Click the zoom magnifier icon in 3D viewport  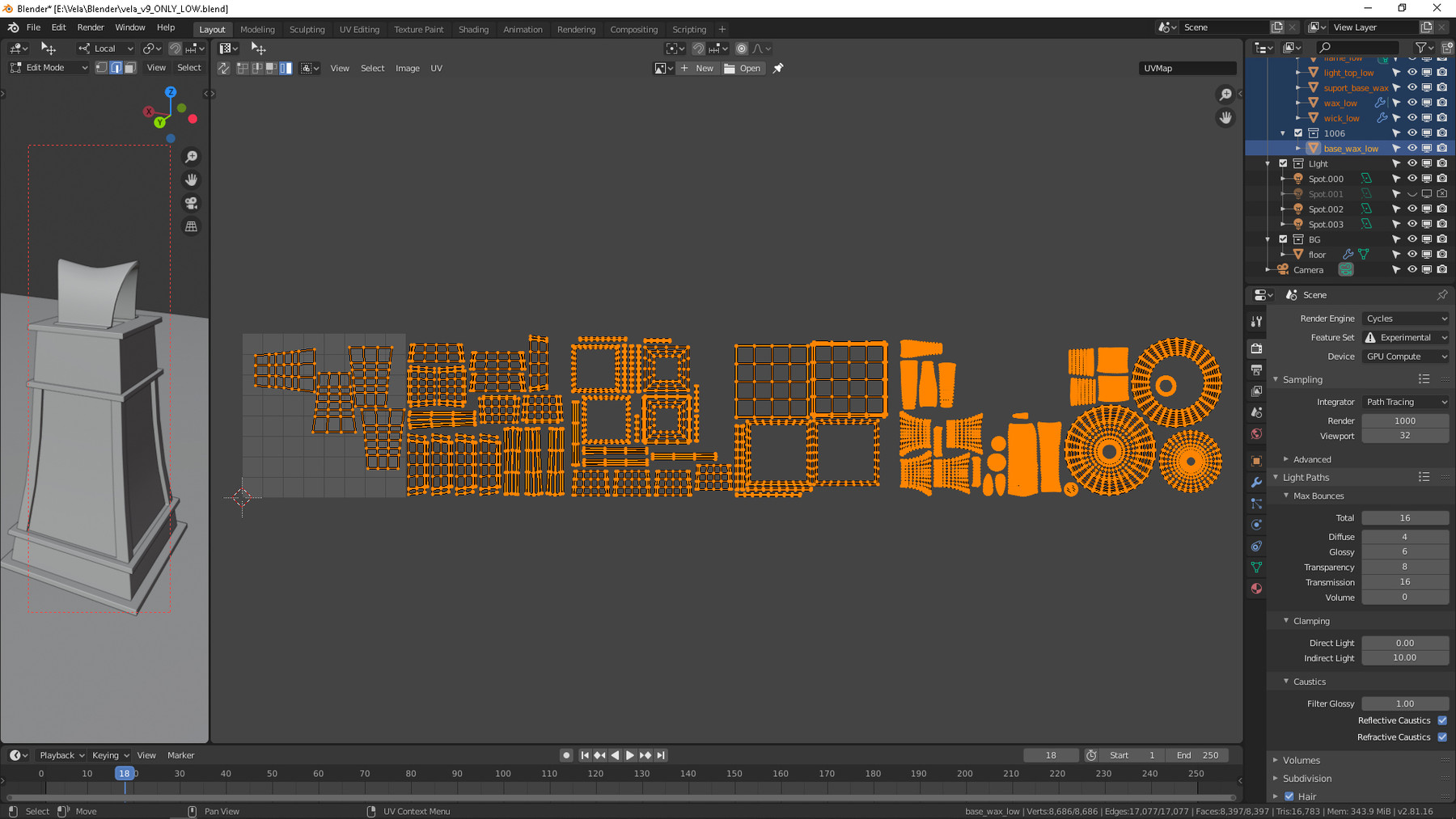coord(192,157)
